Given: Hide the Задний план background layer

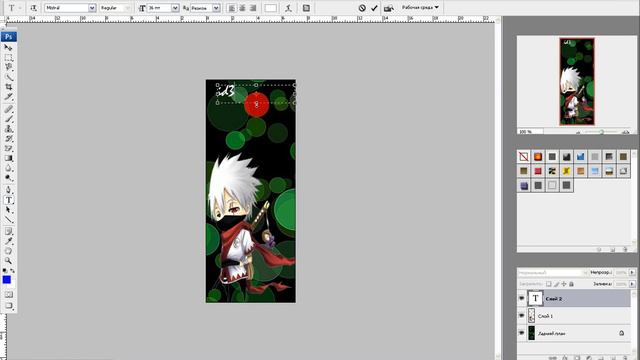Looking at the screenshot, I should coord(521,333).
